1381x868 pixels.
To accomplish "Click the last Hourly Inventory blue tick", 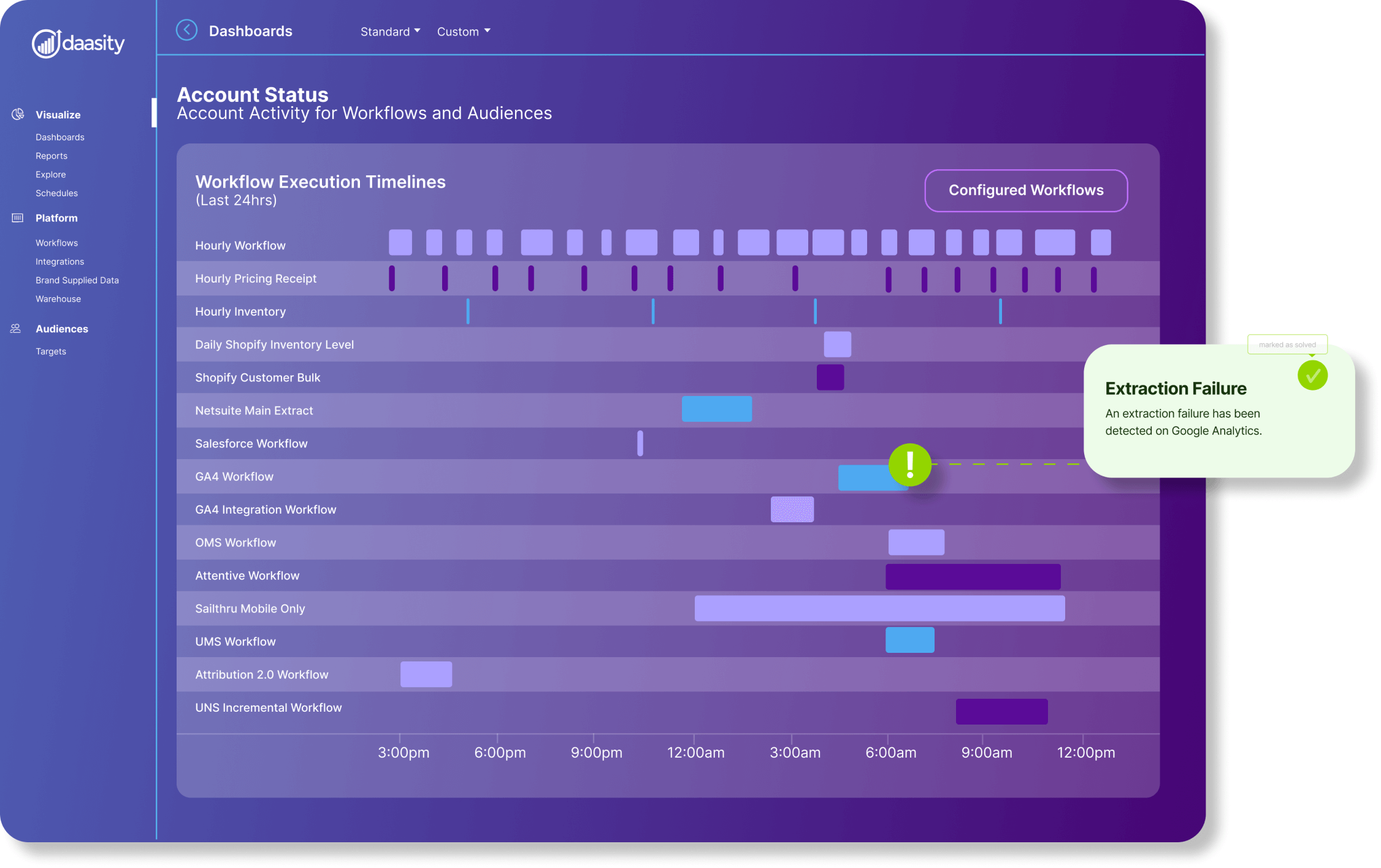I will (x=1000, y=311).
